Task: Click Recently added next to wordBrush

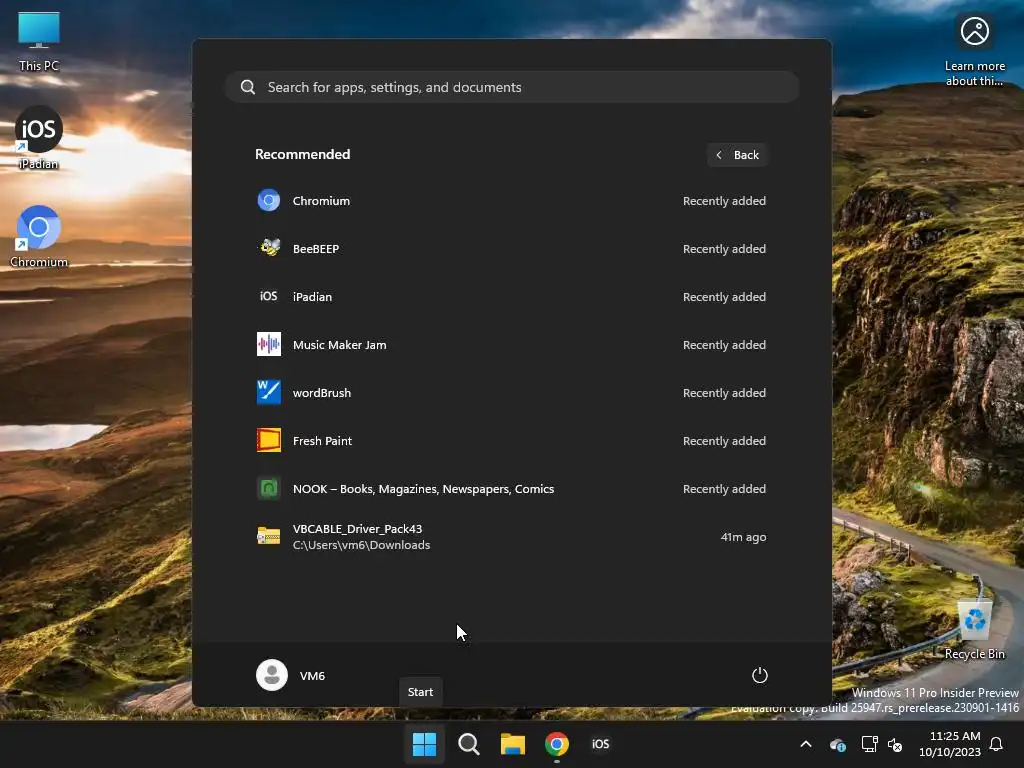Action: (724, 392)
